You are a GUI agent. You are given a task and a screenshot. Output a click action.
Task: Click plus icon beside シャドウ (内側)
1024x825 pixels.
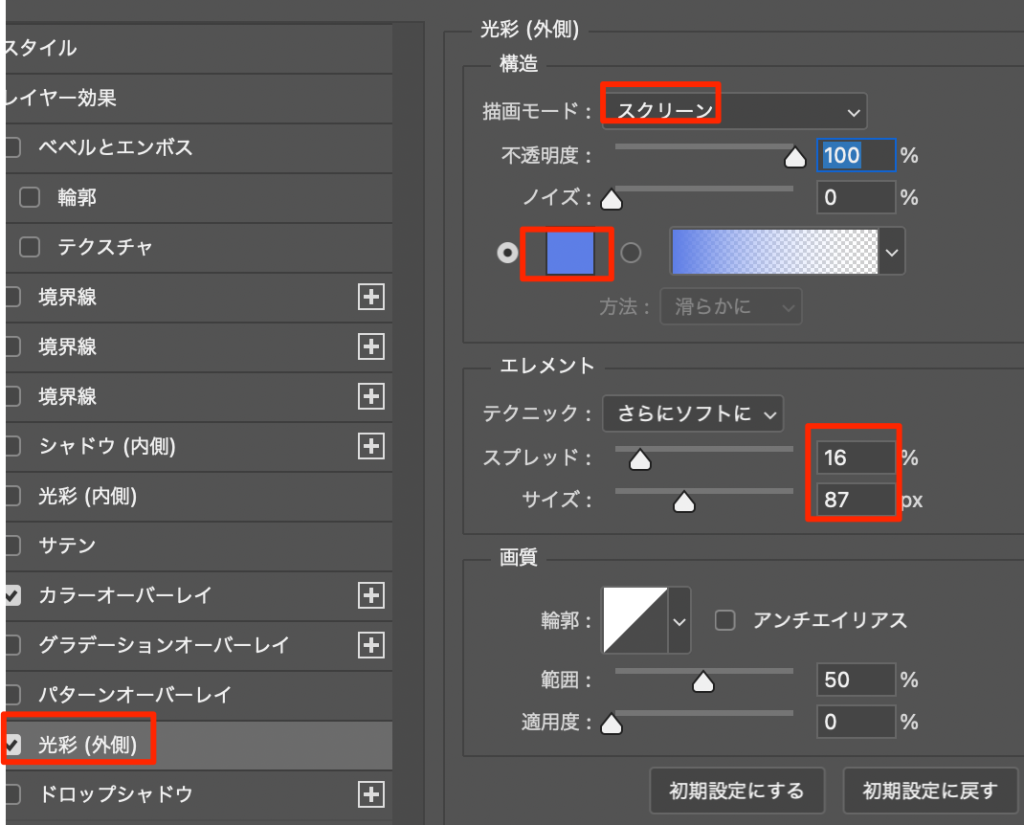pos(371,446)
